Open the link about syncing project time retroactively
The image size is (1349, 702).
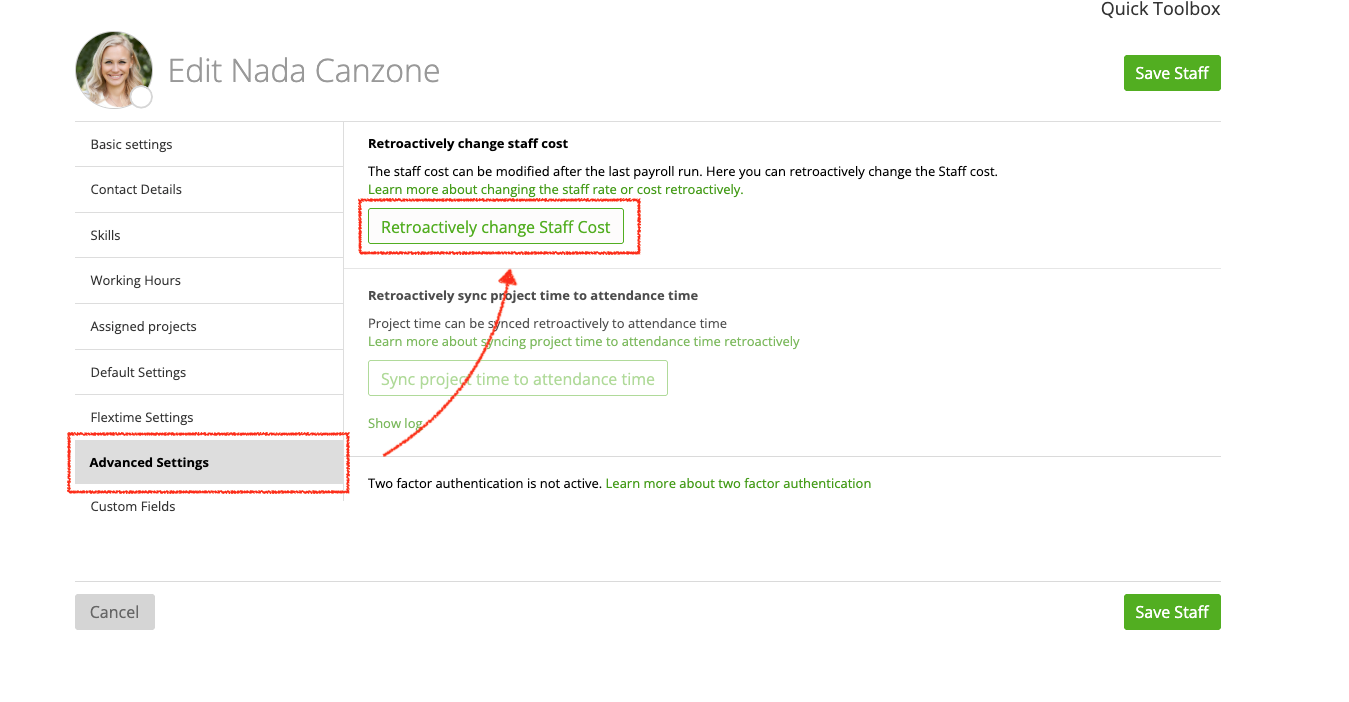coord(584,341)
